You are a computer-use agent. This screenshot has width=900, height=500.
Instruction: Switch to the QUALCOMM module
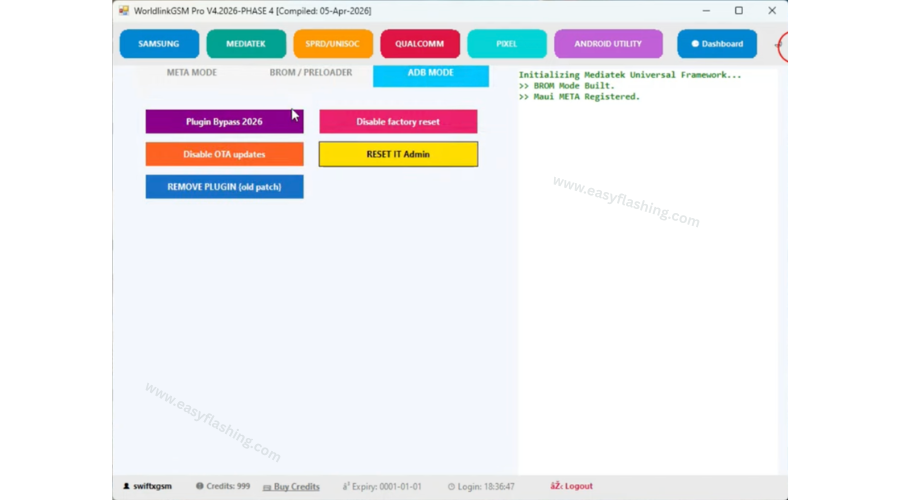coord(420,44)
